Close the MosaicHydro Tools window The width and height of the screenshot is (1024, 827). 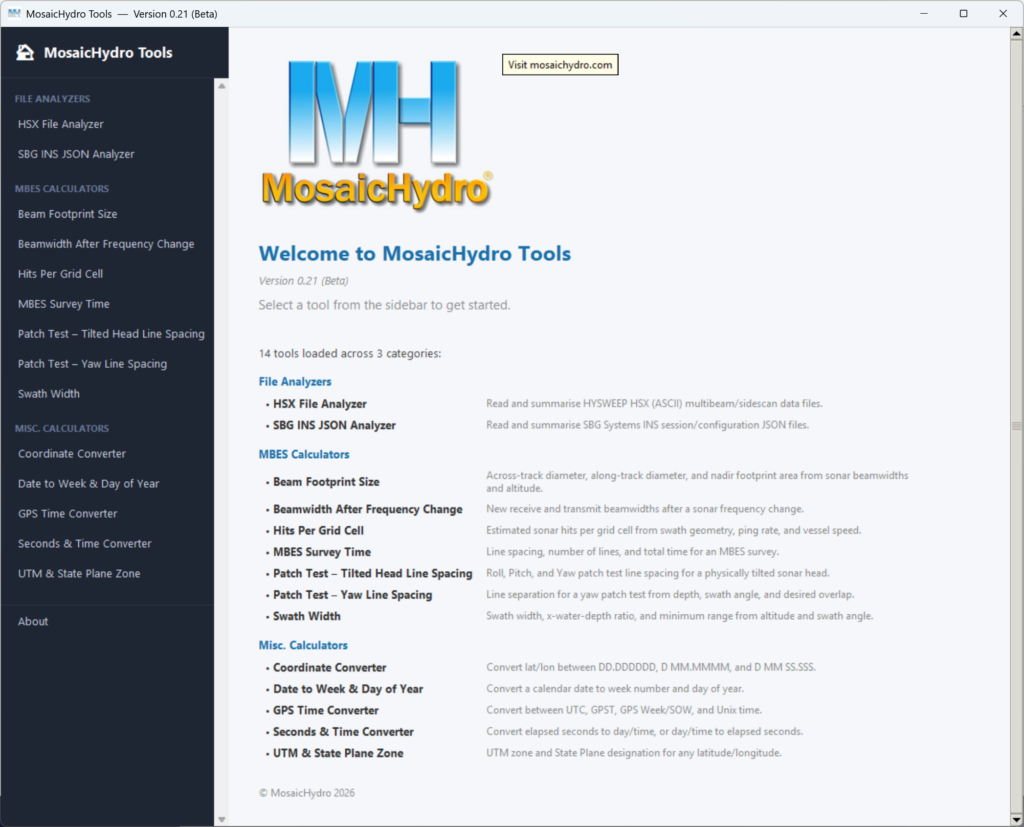(1003, 14)
